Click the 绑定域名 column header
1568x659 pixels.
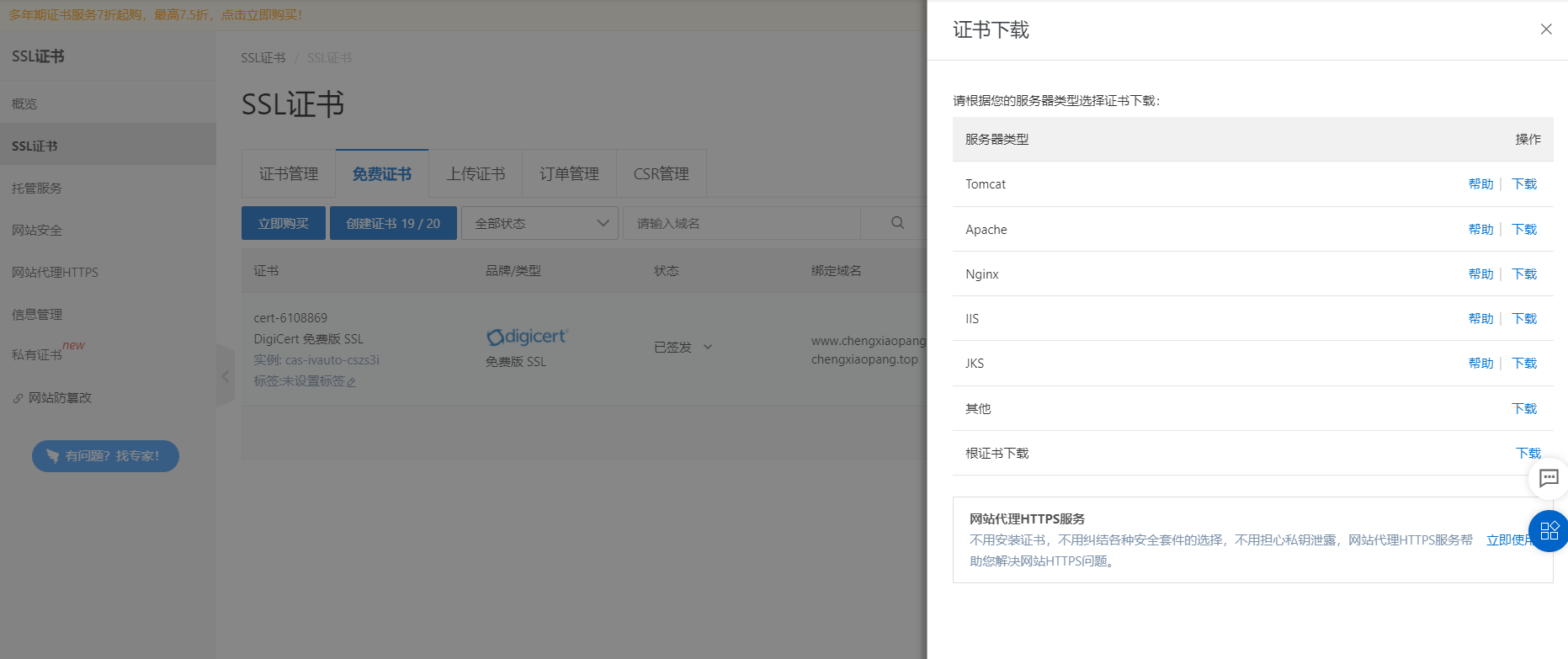click(x=836, y=271)
